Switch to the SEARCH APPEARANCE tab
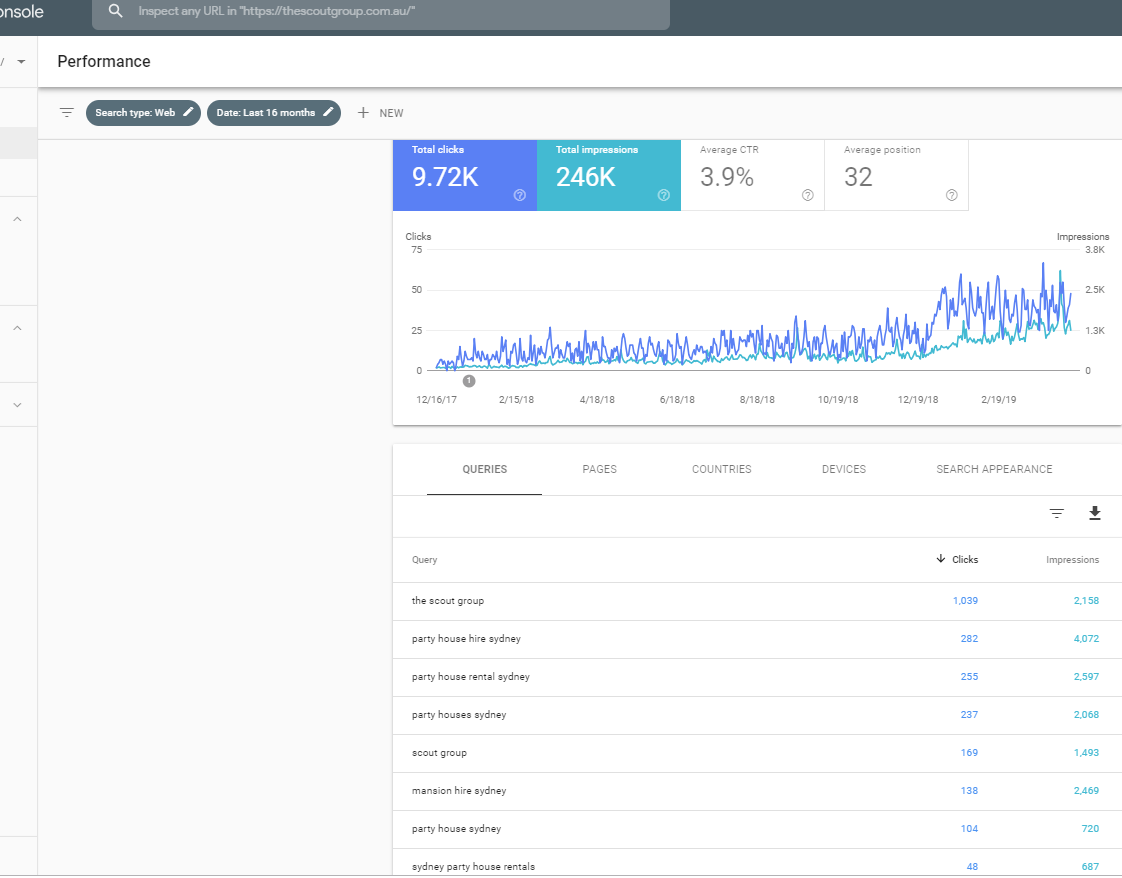 coord(994,469)
